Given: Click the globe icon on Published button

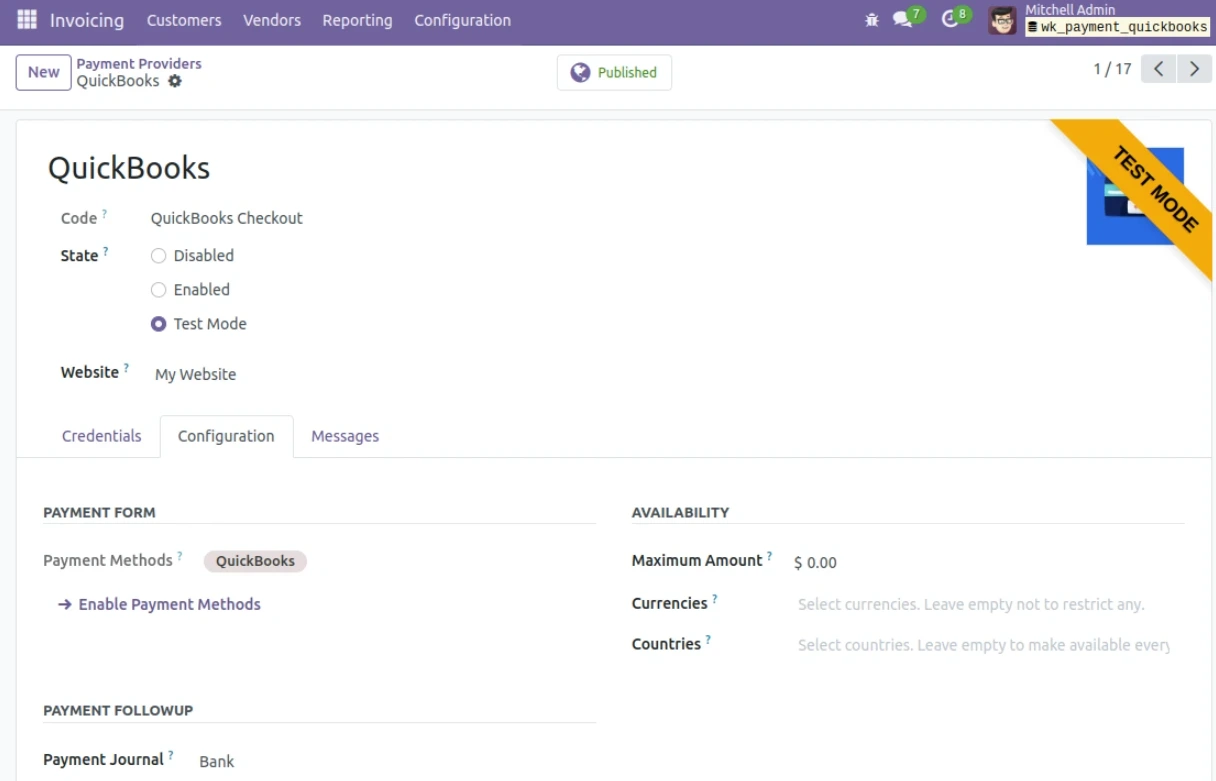Looking at the screenshot, I should (578, 72).
